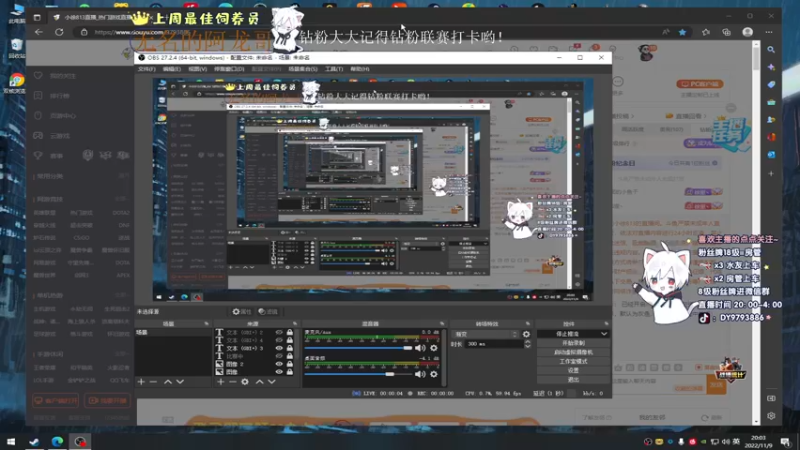The height and width of the screenshot is (450, 800).
Task: Toggle visibility of bottom 图像 source
Action: pos(279,371)
